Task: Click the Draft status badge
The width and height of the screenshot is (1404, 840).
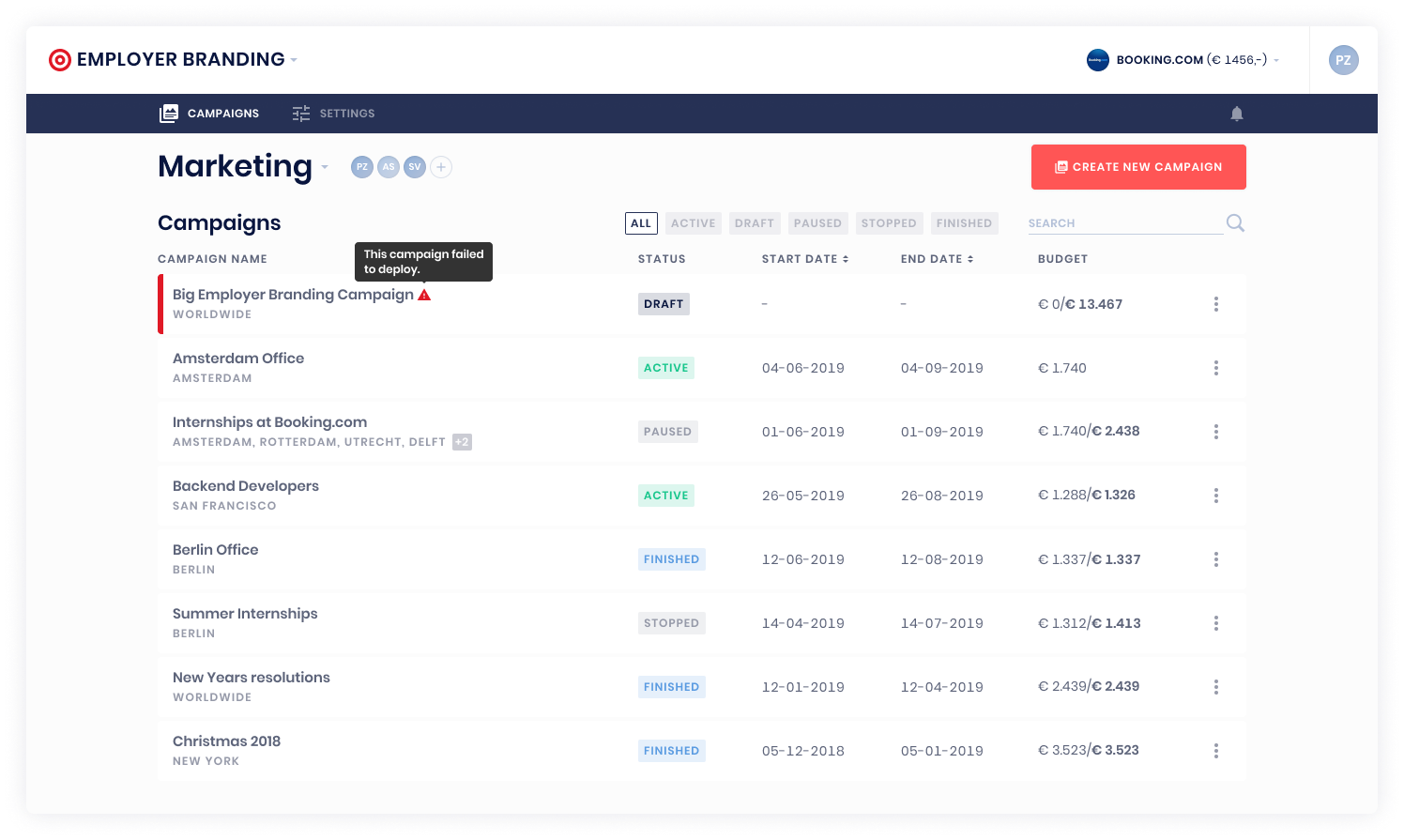Action: [x=664, y=304]
